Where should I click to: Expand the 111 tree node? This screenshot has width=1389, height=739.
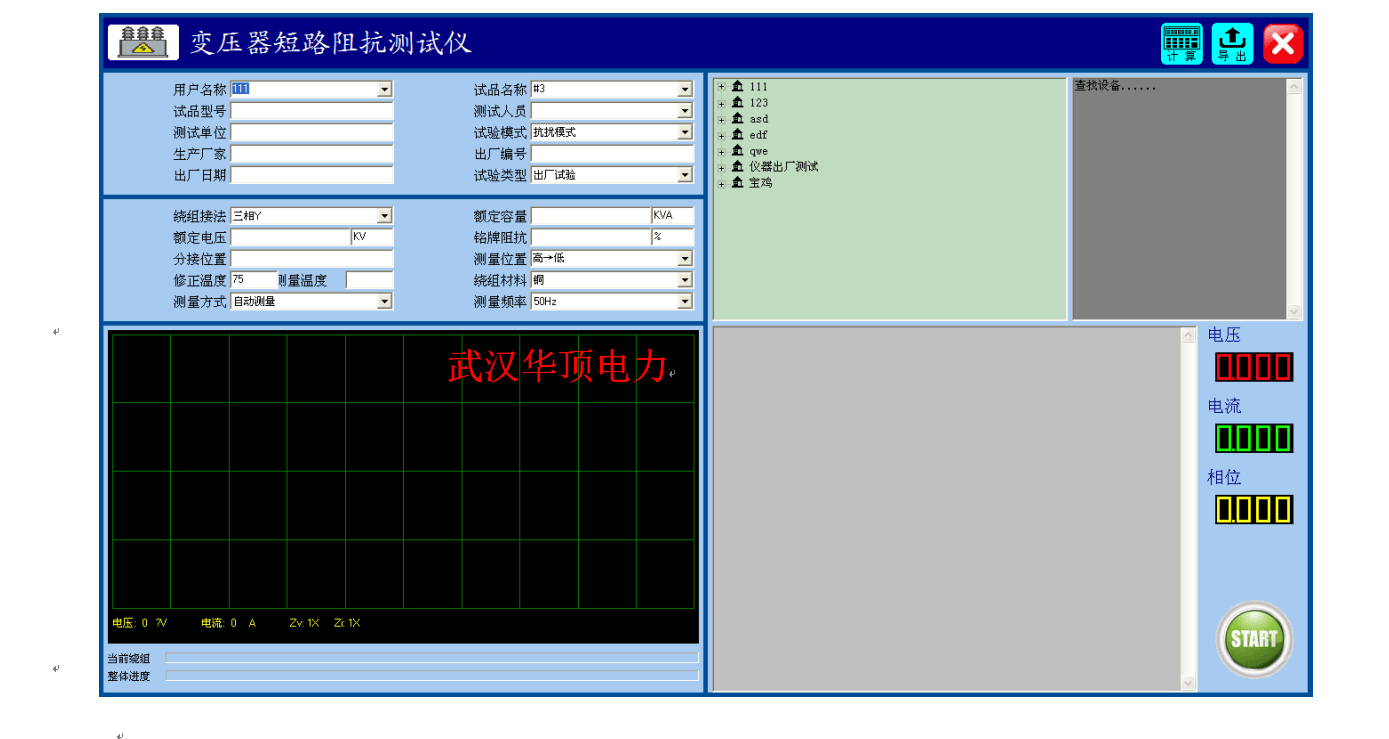tap(721, 87)
